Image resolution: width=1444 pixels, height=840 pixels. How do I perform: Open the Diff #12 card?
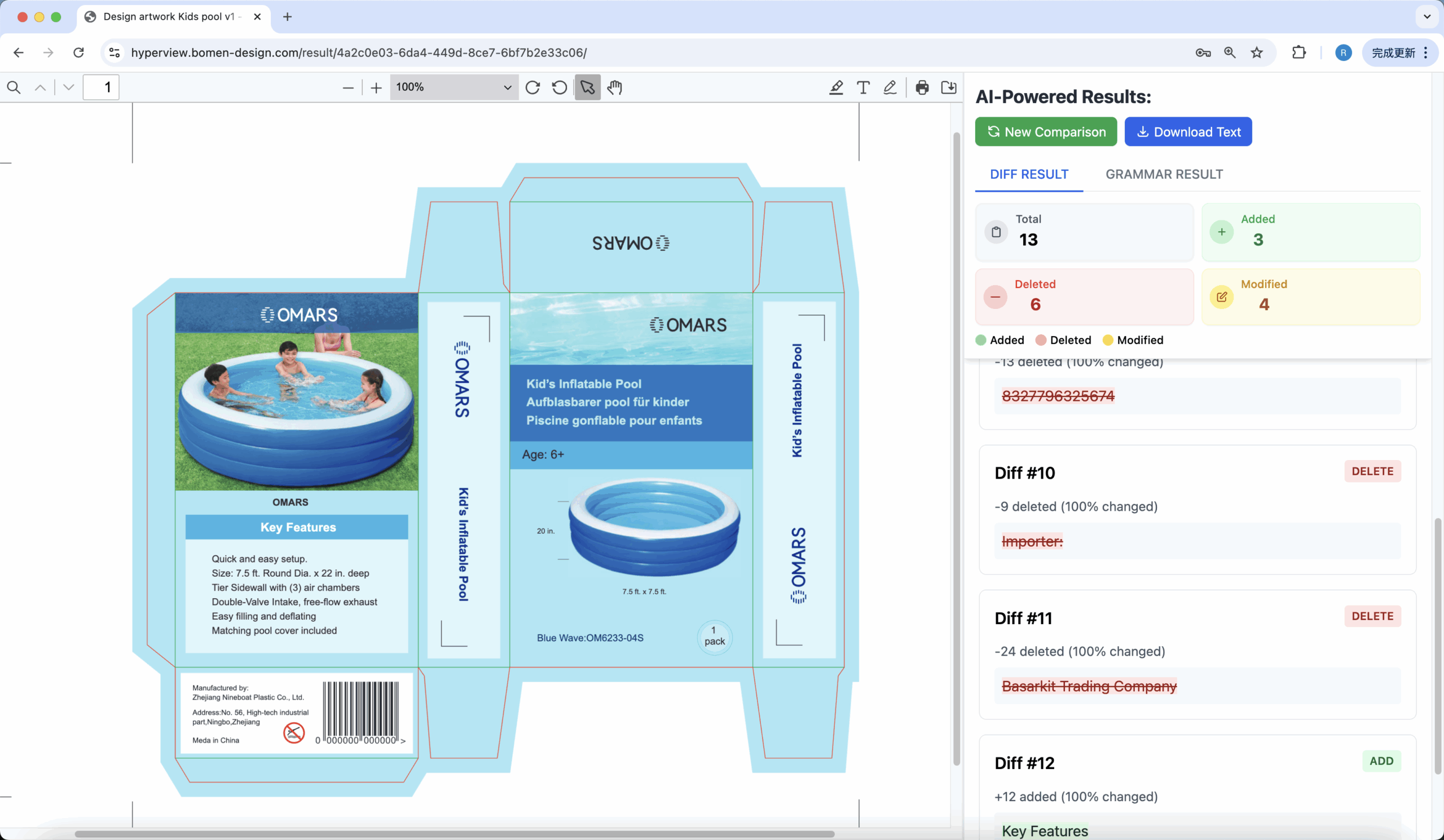click(x=1198, y=788)
